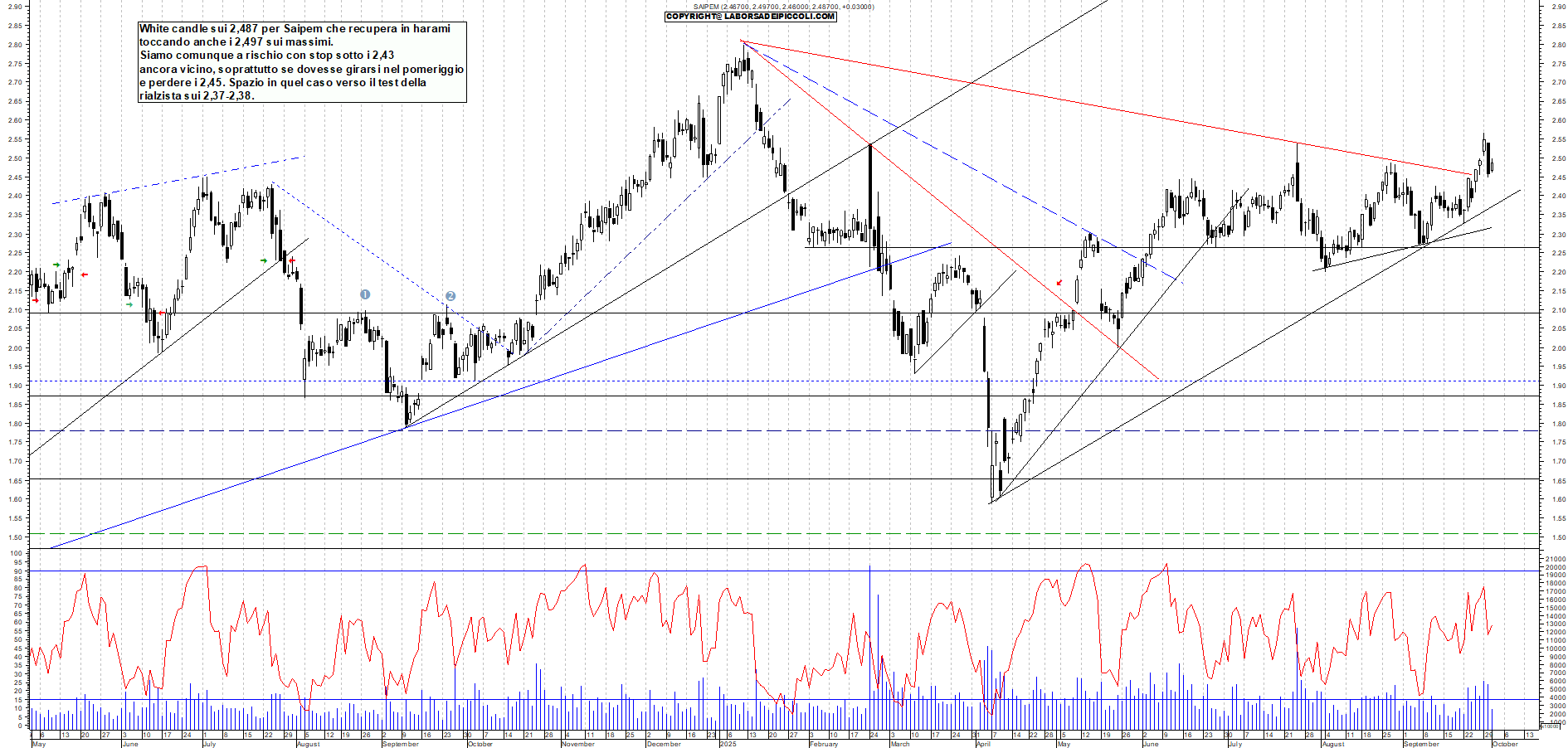The image size is (1568, 748).
Task: Click the December label on the time axis
Action: pyautogui.click(x=664, y=744)
